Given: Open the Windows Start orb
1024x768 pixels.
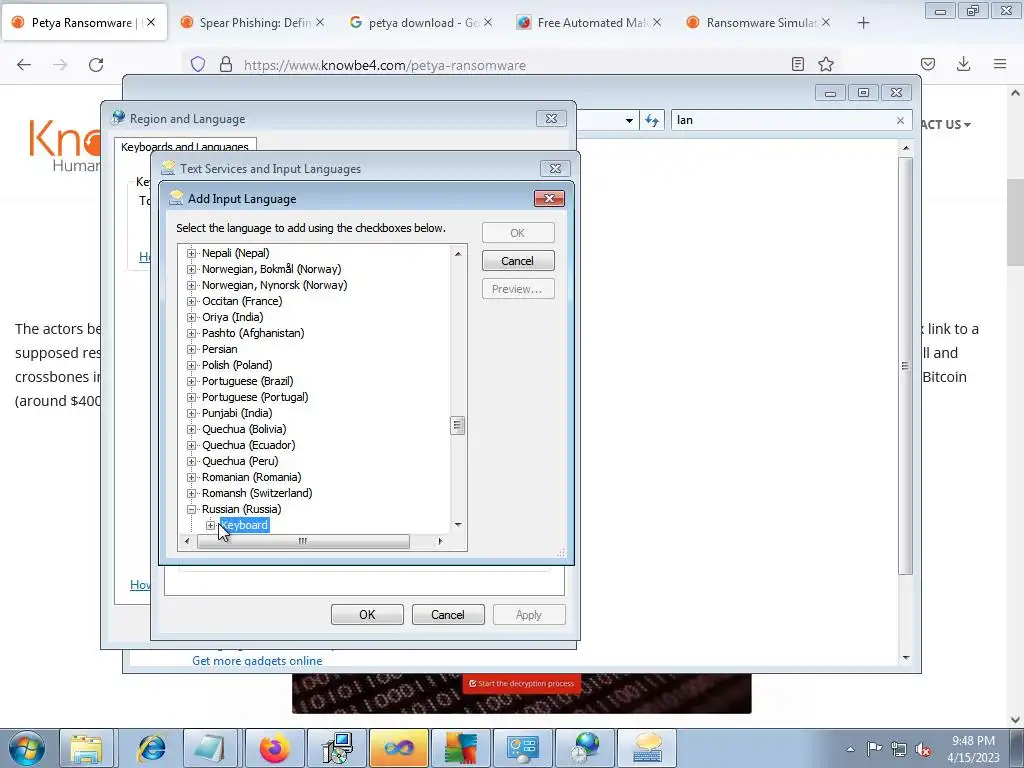Looking at the screenshot, I should tap(27, 748).
